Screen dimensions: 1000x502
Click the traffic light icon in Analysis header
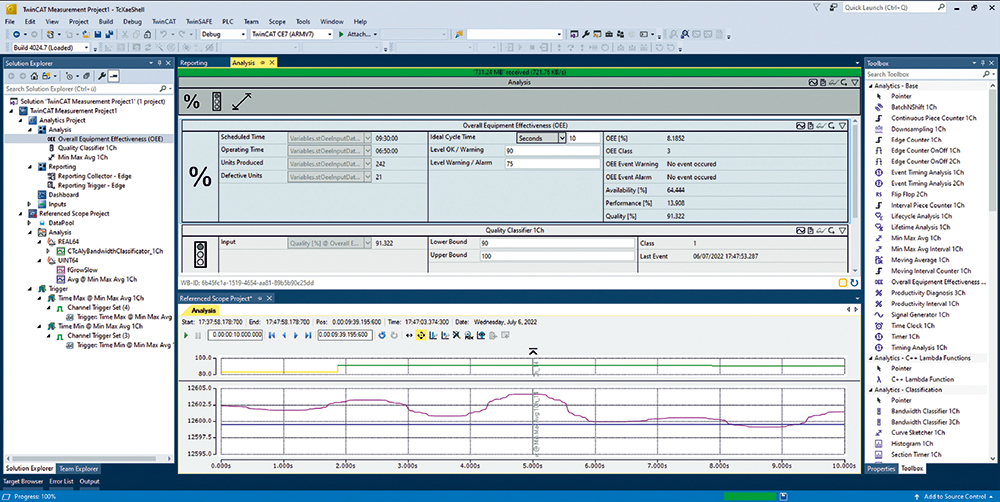[x=217, y=101]
